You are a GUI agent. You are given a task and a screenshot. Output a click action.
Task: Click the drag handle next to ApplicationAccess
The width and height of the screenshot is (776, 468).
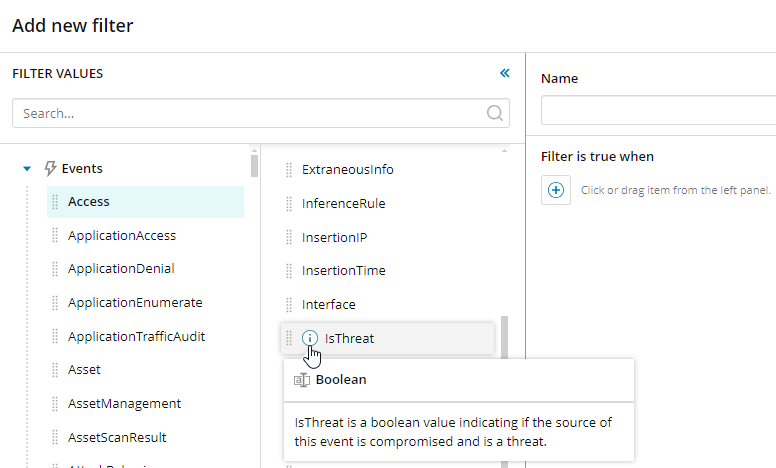click(x=55, y=236)
